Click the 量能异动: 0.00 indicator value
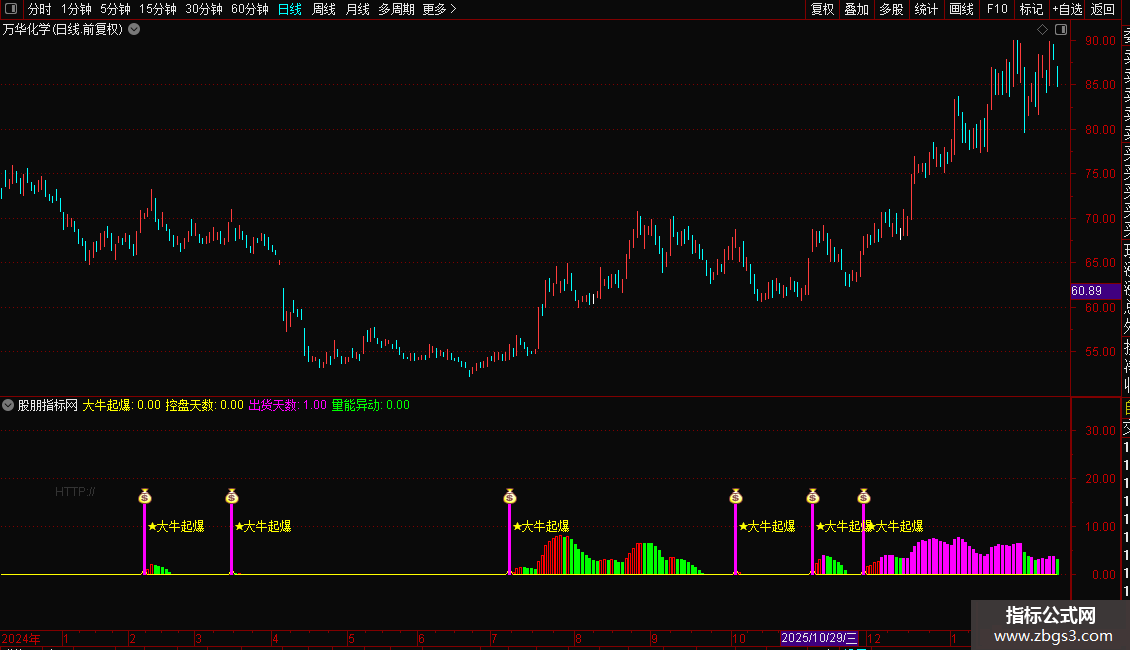Image resolution: width=1130 pixels, height=650 pixels. (370, 405)
